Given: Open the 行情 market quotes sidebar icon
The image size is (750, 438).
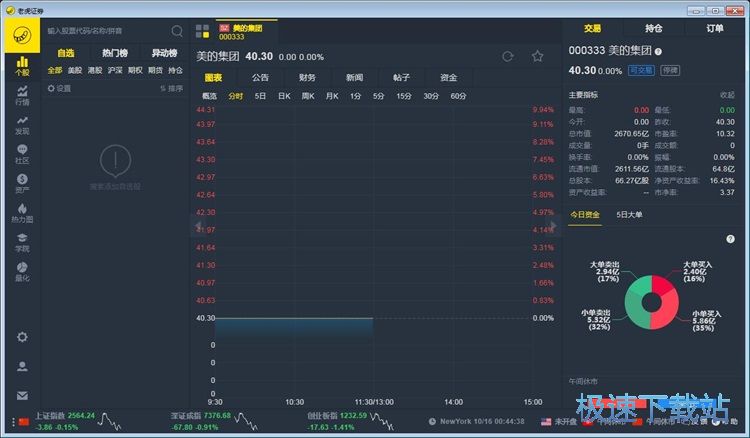Looking at the screenshot, I should click(21, 96).
